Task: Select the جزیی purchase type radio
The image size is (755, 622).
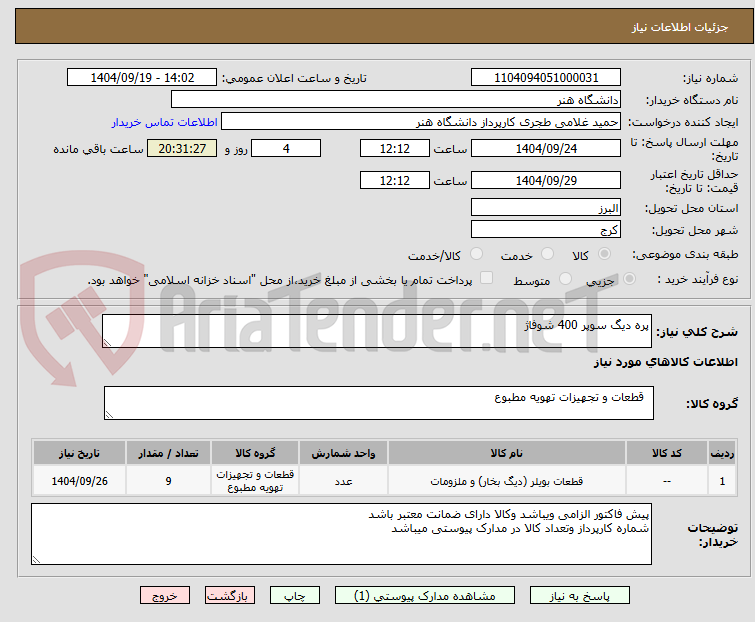Action: pyautogui.click(x=629, y=279)
